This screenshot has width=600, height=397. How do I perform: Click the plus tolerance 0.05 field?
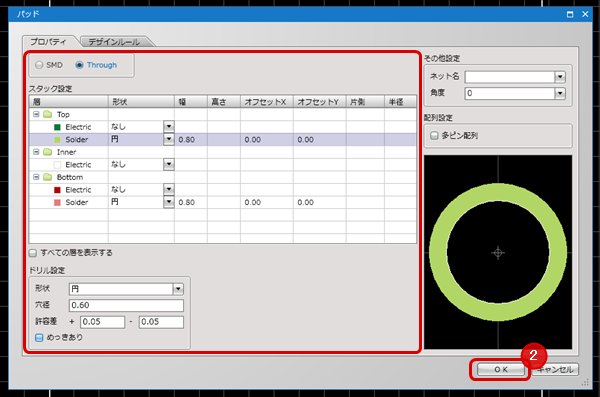click(103, 322)
